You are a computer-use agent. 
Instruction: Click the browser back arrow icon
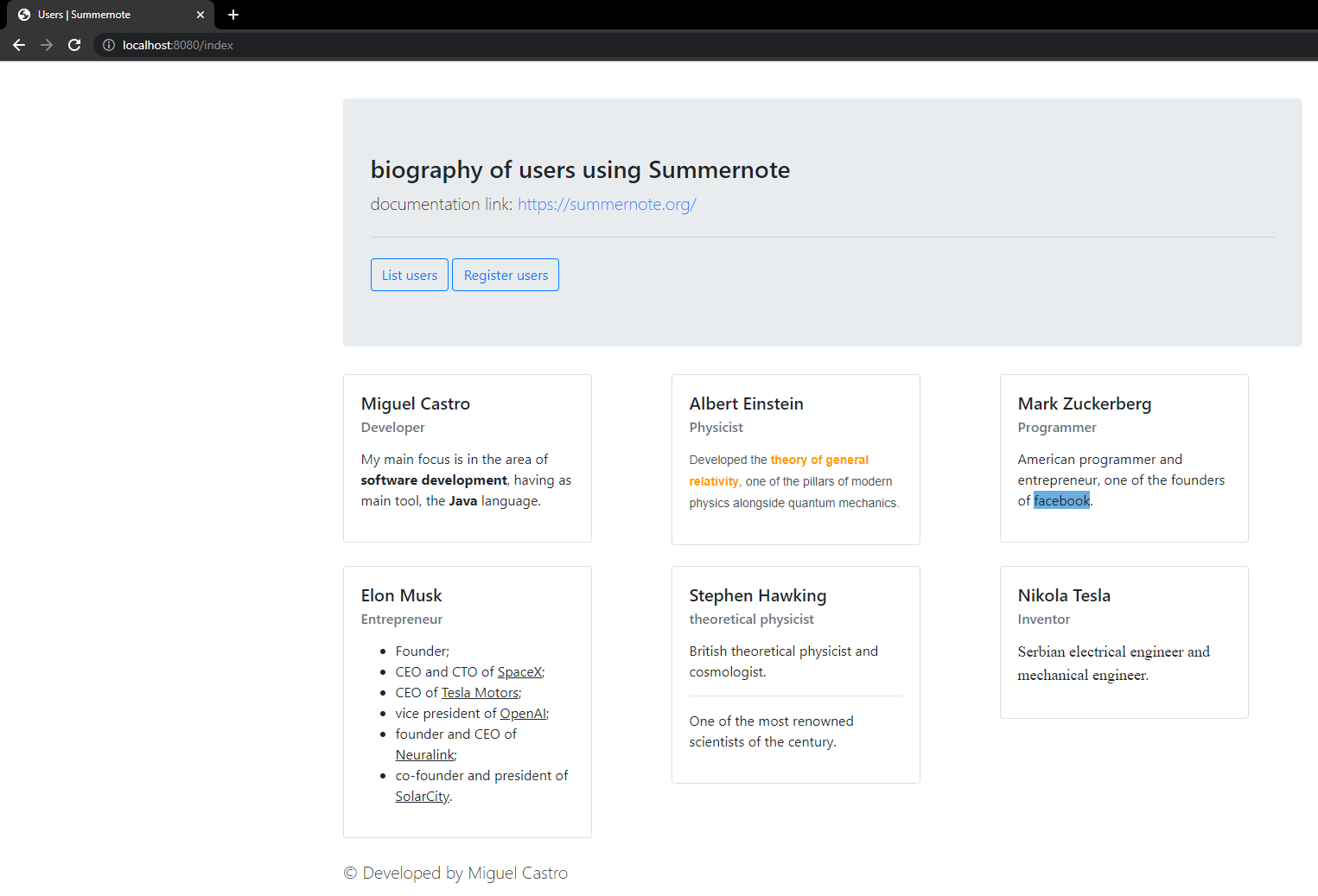point(18,45)
